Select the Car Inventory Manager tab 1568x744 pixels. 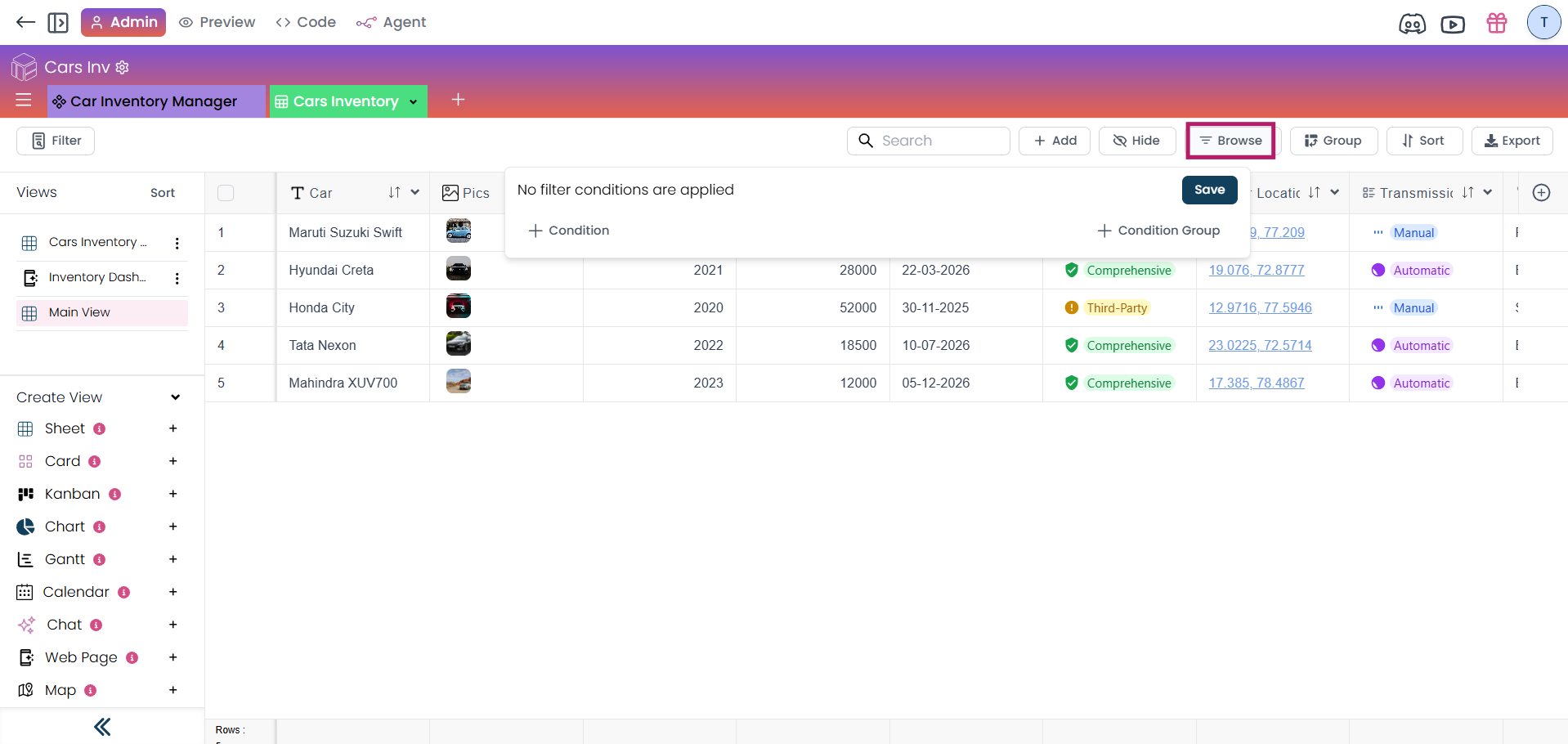tap(154, 101)
